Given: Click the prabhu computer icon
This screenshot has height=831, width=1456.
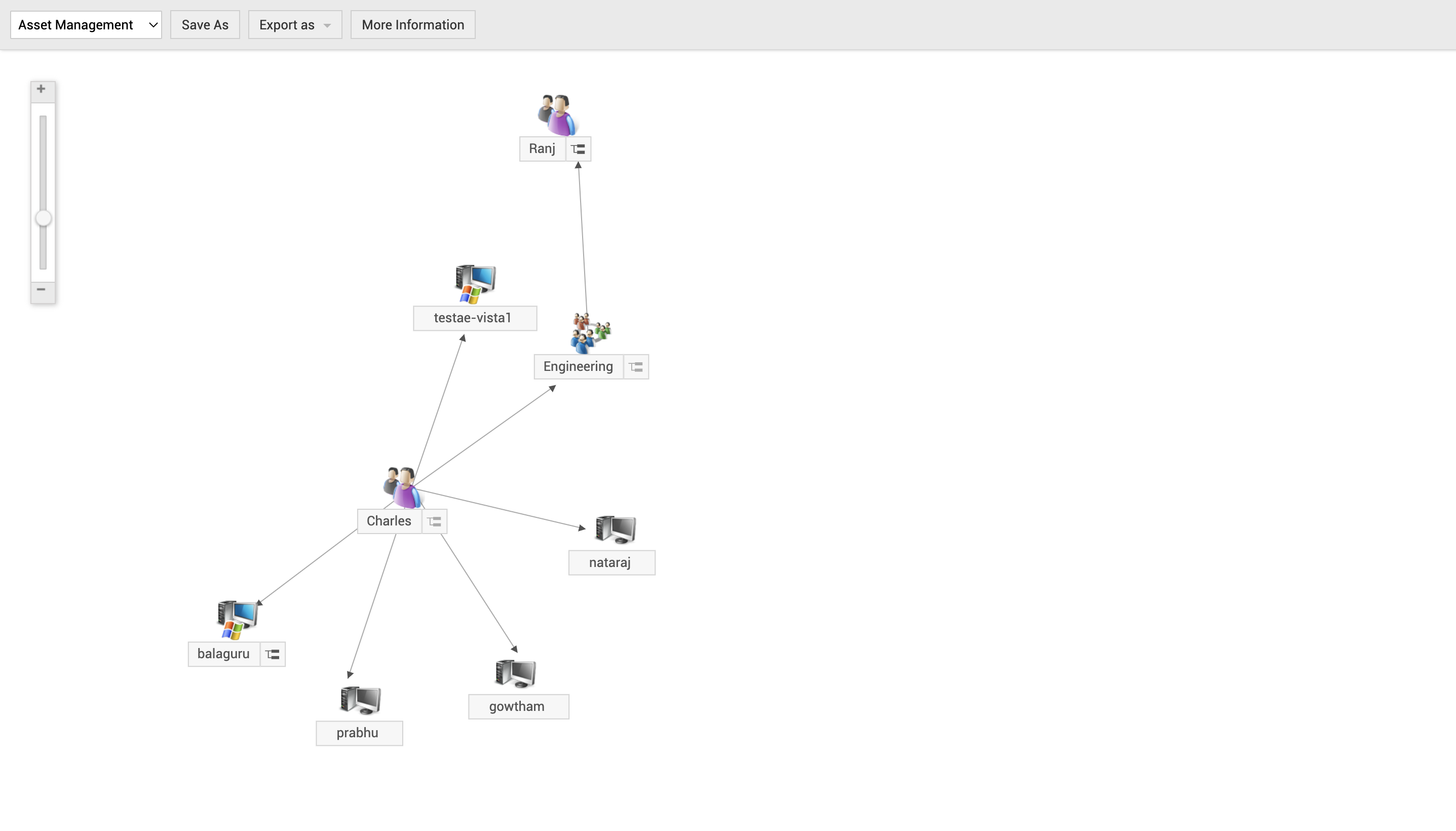Looking at the screenshot, I should (360, 700).
